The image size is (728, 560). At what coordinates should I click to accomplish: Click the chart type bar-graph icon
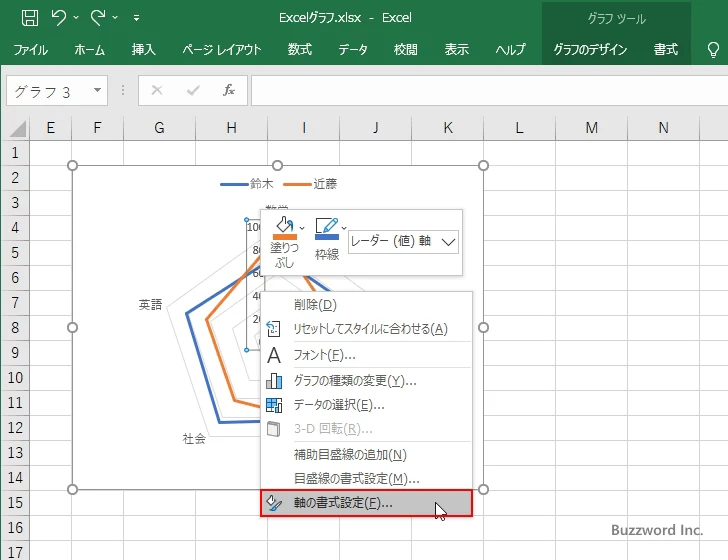tap(274, 381)
